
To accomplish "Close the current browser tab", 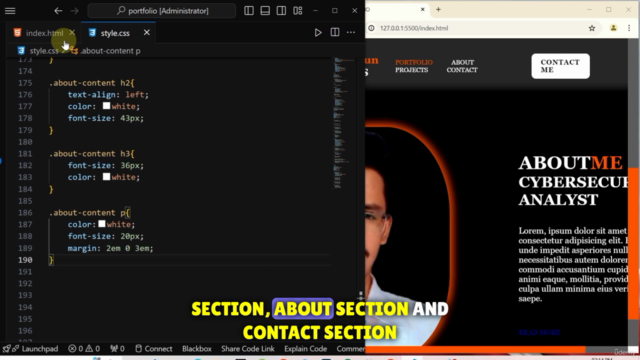I will coord(423,9).
